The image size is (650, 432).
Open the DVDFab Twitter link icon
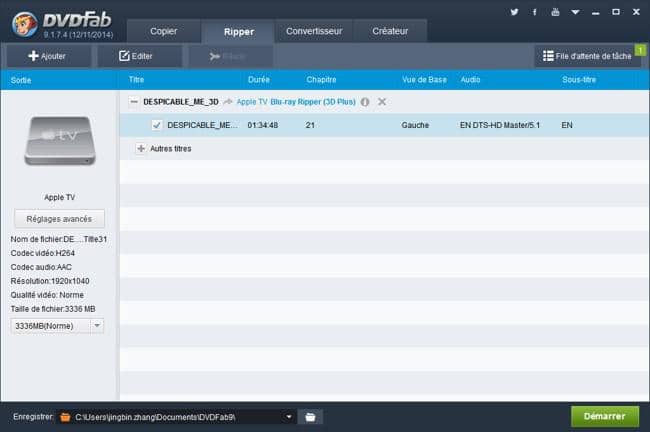point(514,12)
